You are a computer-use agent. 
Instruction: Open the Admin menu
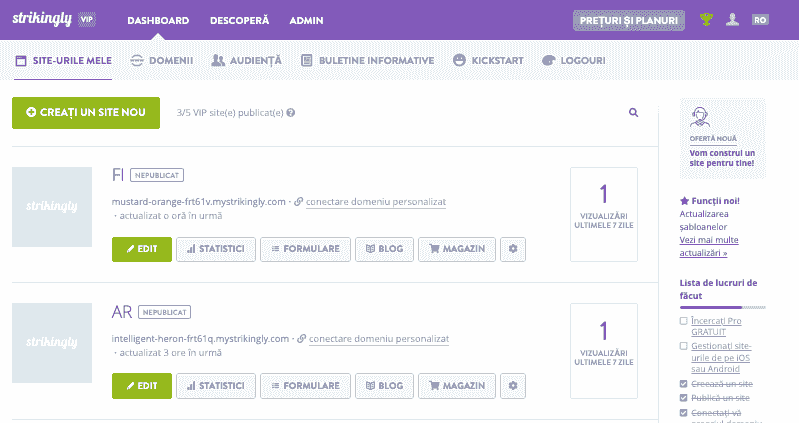coord(306,20)
